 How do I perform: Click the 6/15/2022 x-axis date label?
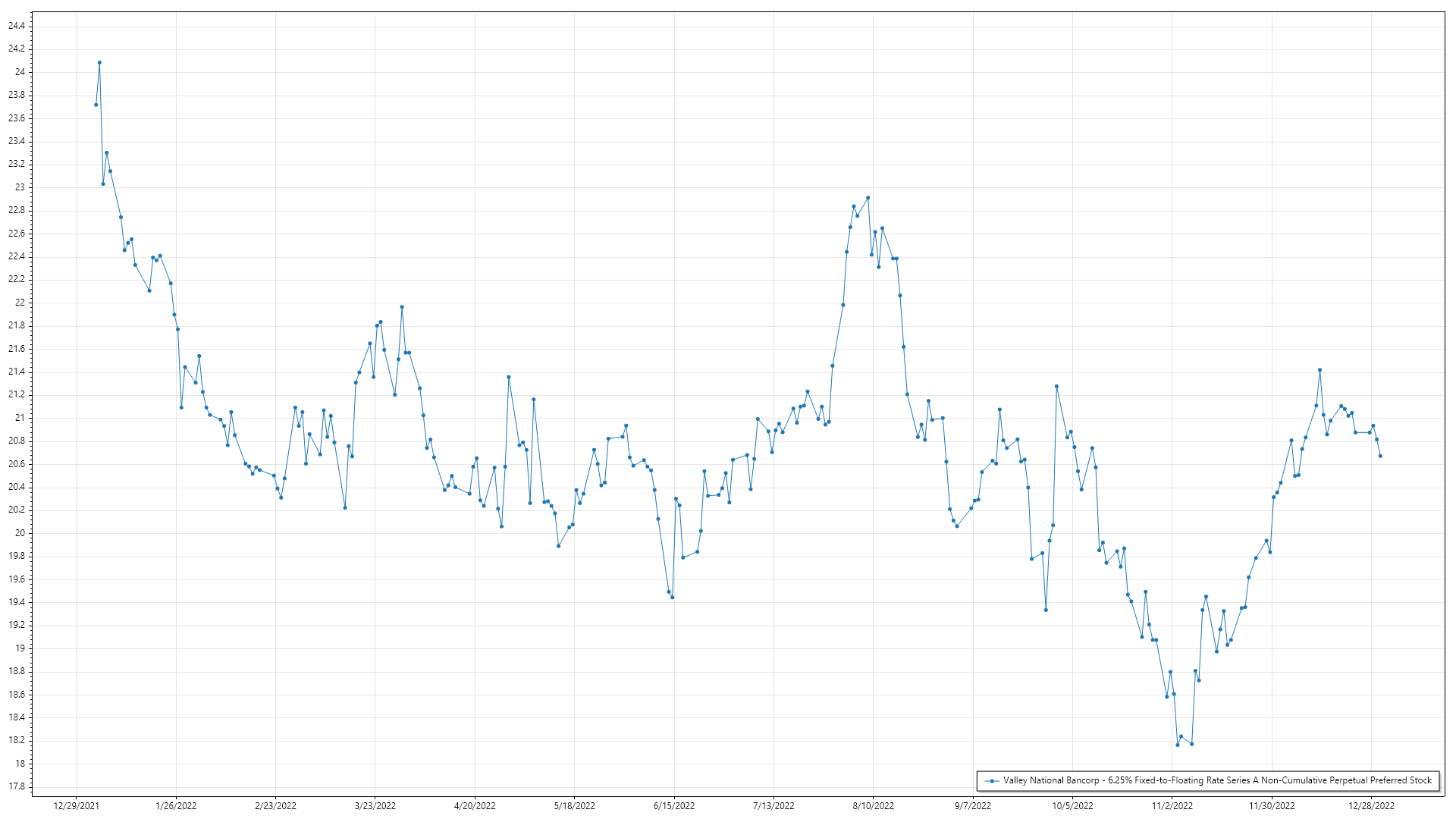(674, 805)
